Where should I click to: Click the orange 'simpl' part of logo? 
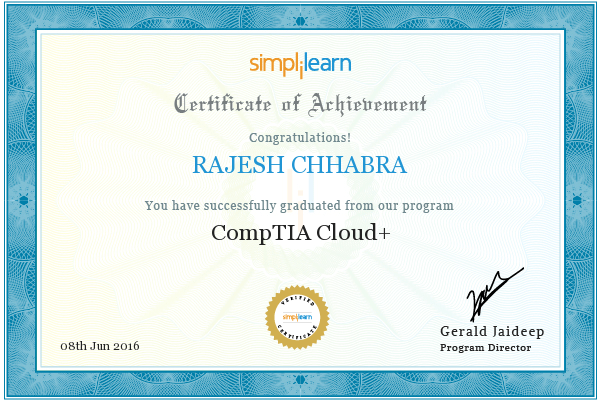click(275, 65)
